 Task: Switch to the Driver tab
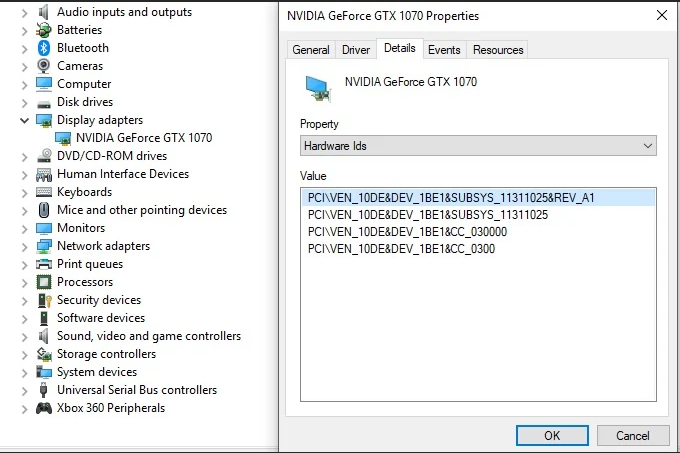coord(356,50)
